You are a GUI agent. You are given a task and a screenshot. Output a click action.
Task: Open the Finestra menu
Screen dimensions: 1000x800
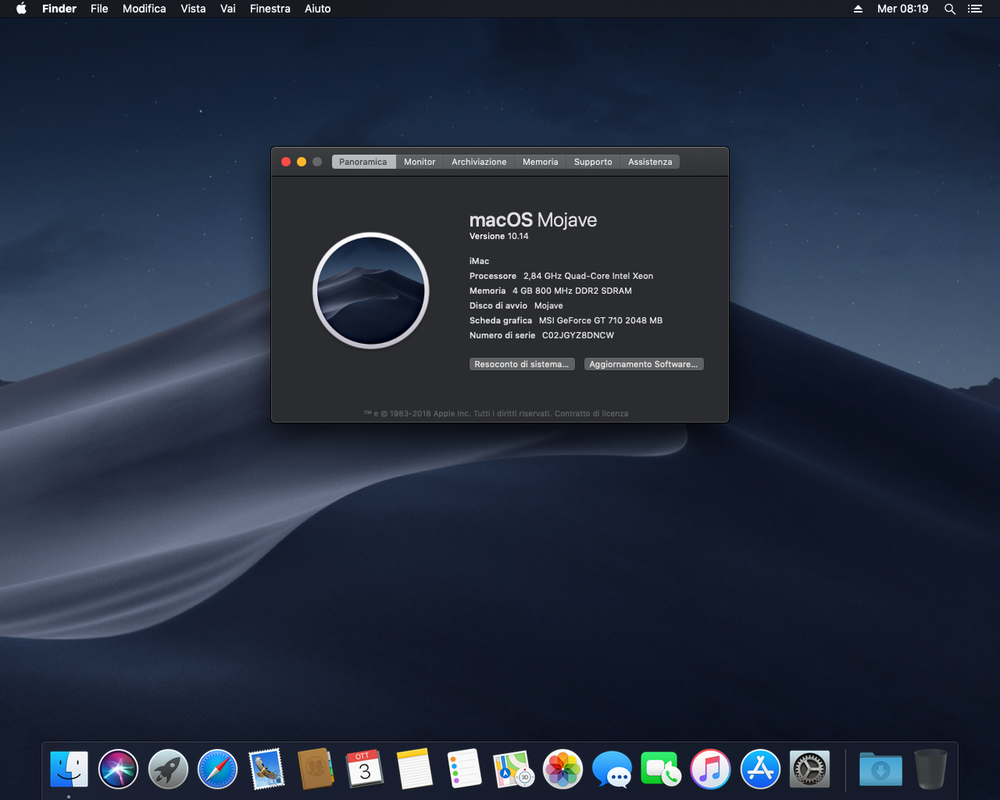click(x=270, y=8)
